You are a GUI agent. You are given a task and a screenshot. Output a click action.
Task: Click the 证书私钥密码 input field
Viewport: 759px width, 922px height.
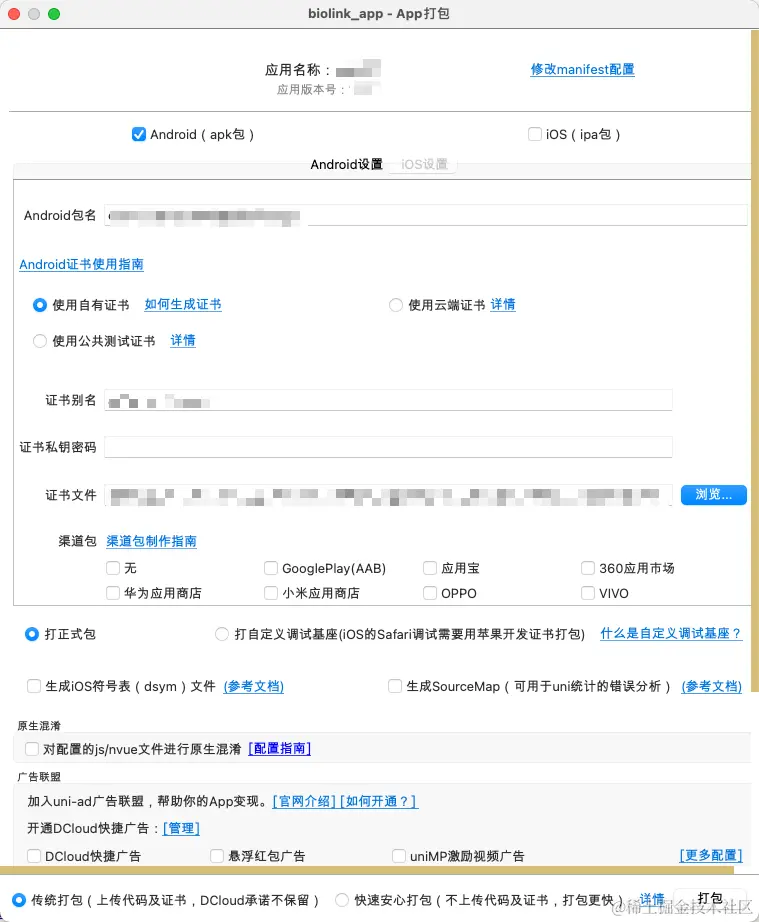tap(388, 447)
